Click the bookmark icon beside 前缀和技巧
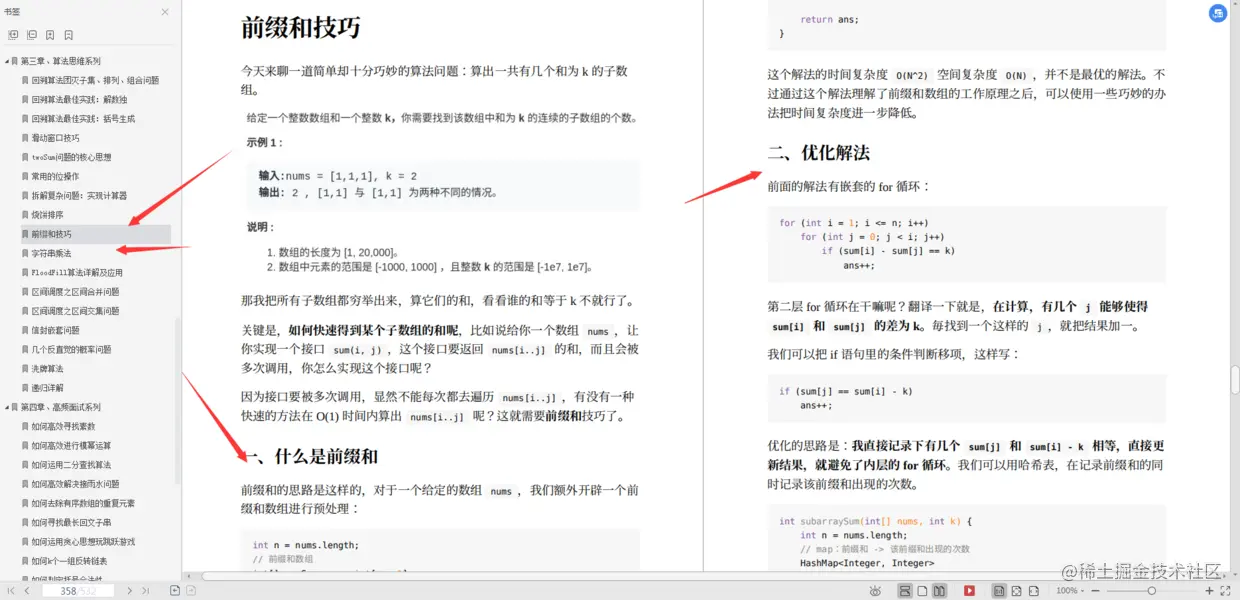This screenshot has width=1240, height=600. tap(24, 234)
